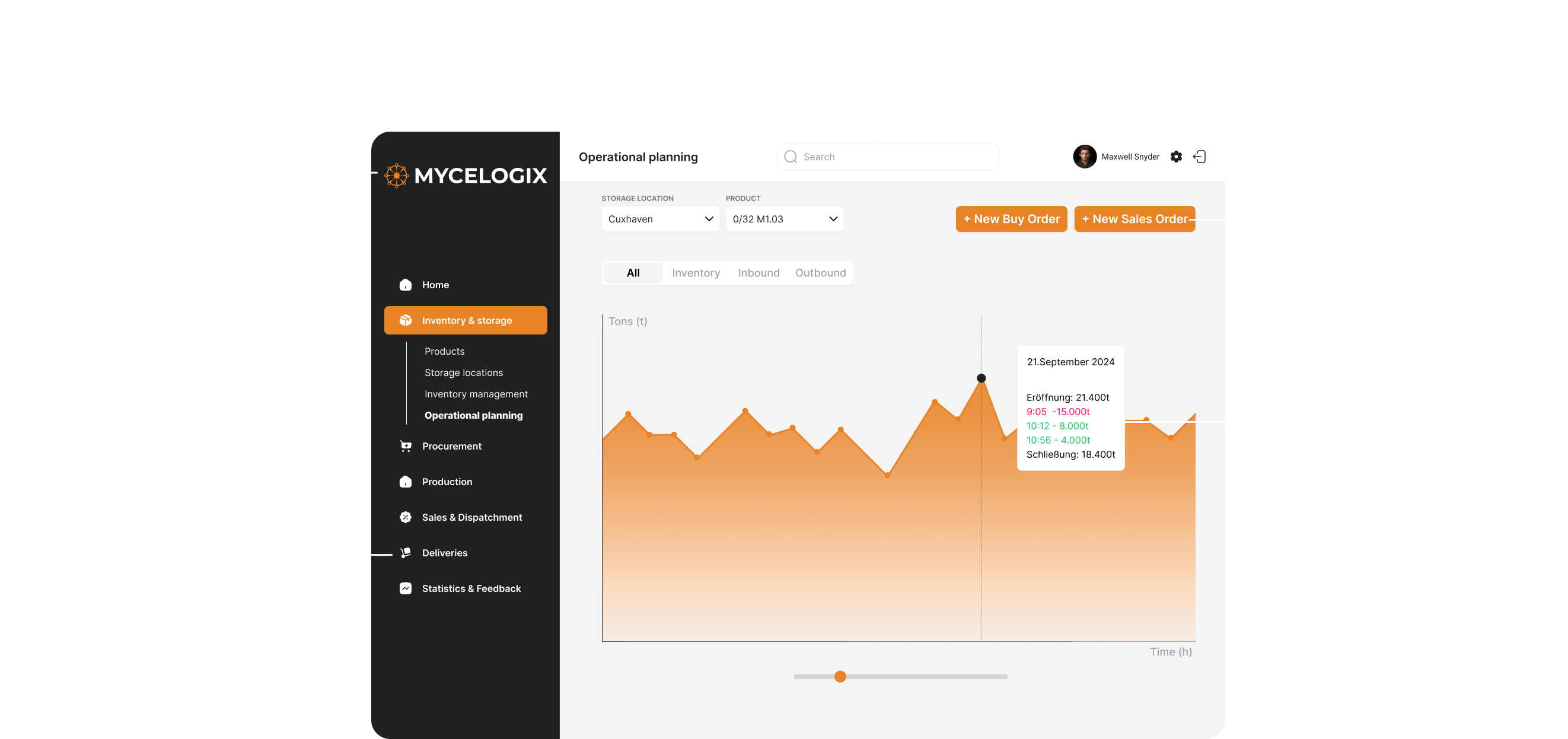This screenshot has height=739, width=1568.
Task: Log out using the exit icon
Action: point(1199,157)
